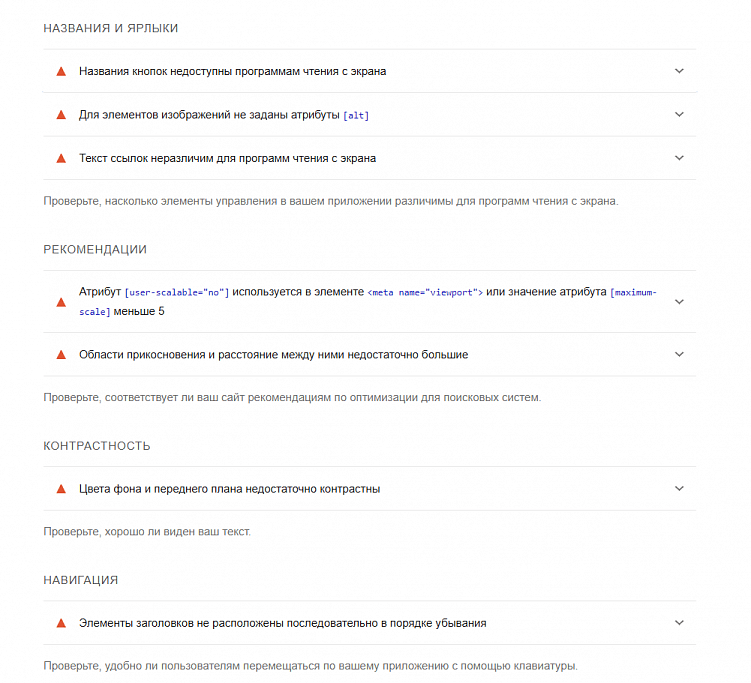
Task: Click audit title "Цвета фона и переднего плана"
Action: pyautogui.click(x=229, y=489)
